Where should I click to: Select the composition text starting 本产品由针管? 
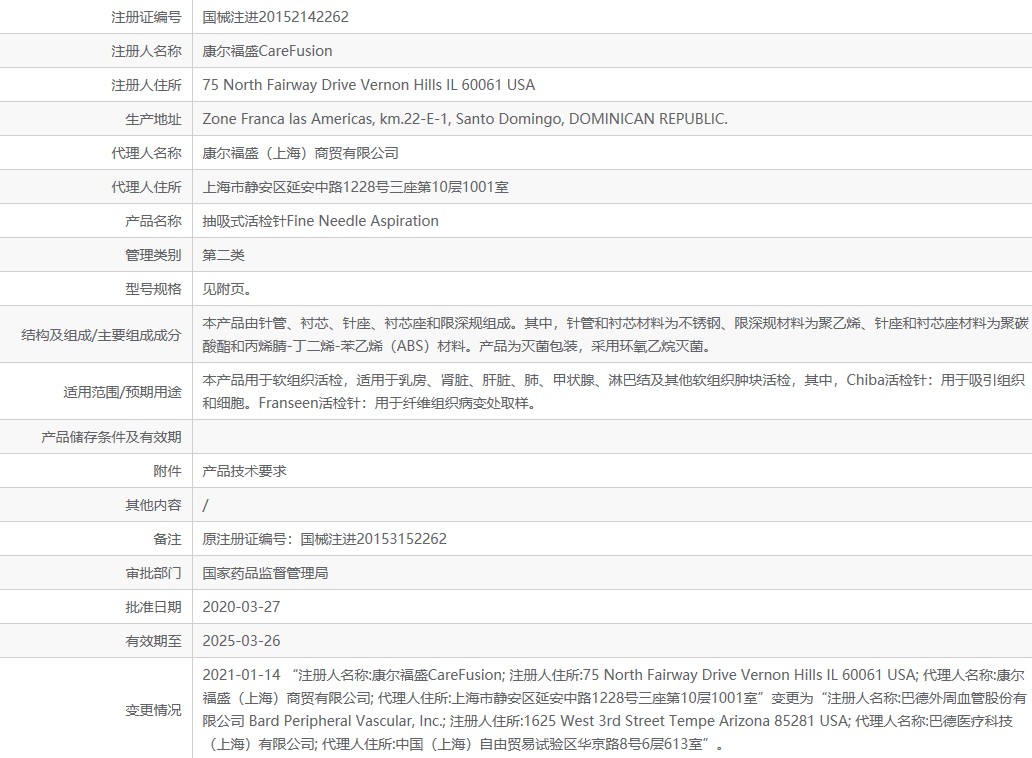pos(615,334)
